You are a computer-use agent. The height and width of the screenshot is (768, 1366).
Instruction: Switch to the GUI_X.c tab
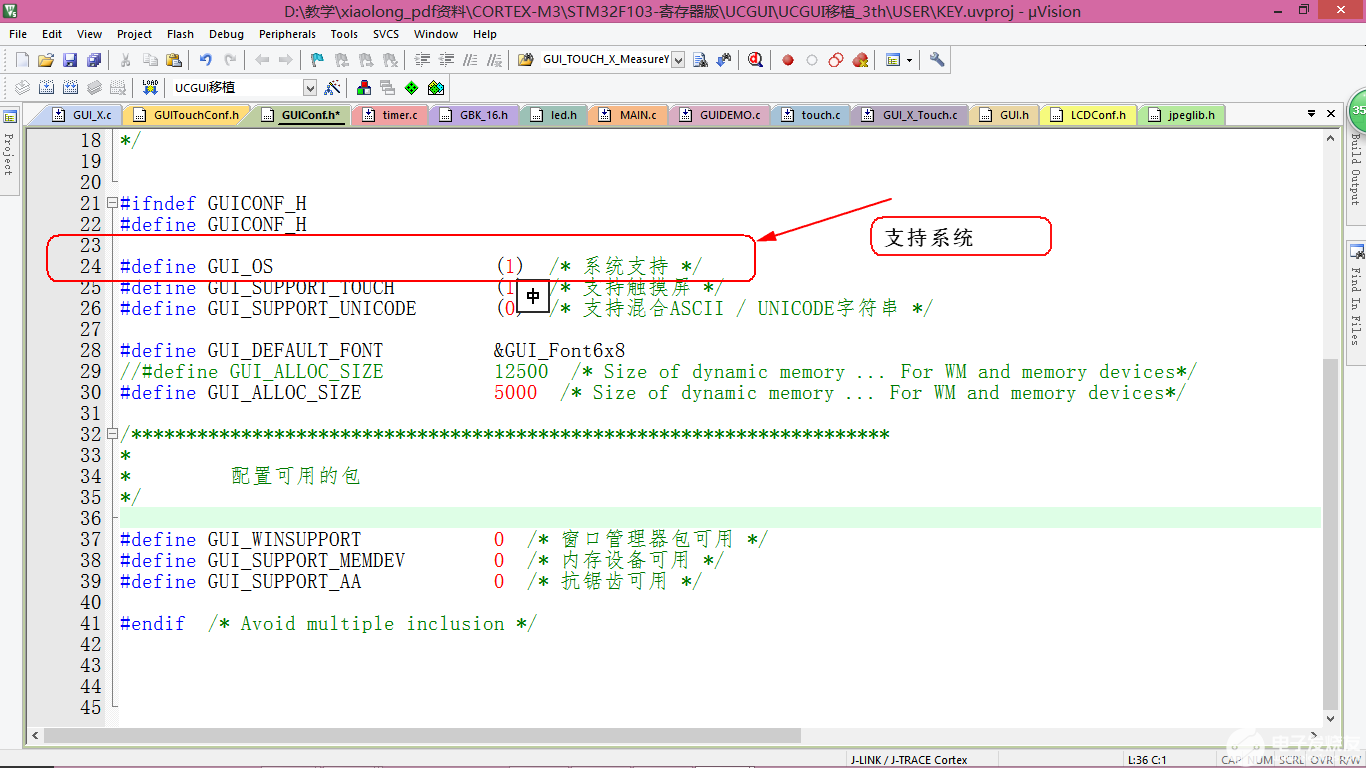pos(82,115)
